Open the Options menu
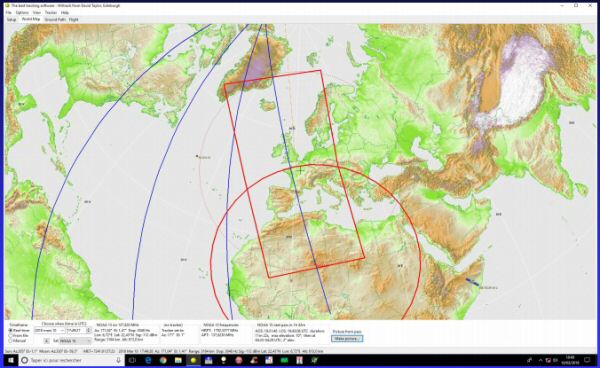 point(22,13)
